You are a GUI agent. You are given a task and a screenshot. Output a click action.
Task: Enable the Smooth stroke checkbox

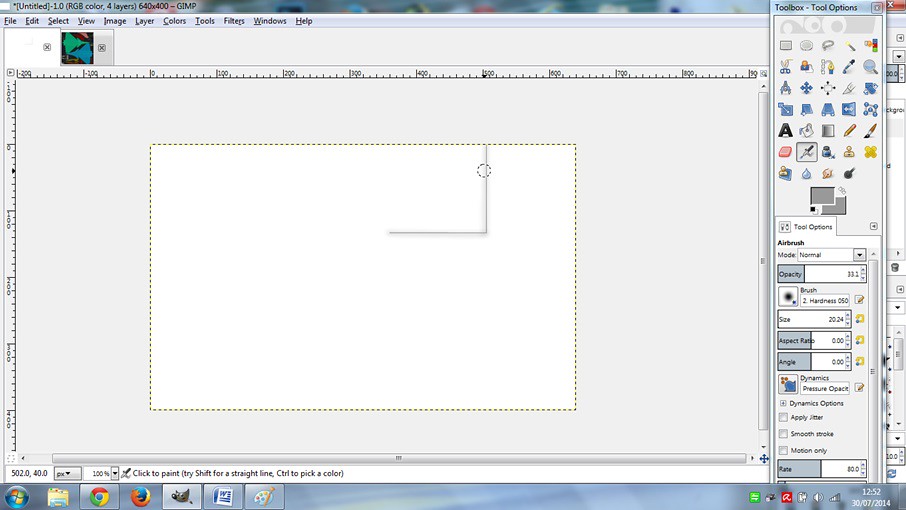pyautogui.click(x=783, y=434)
